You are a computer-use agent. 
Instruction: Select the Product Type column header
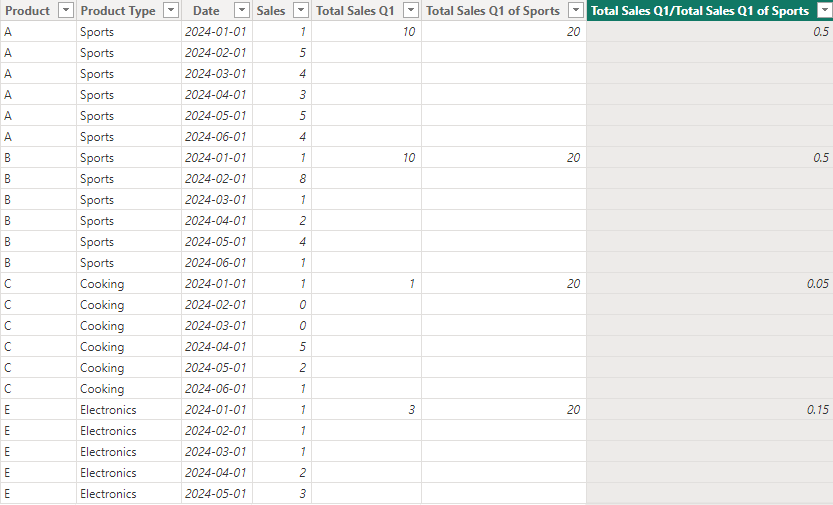point(118,11)
